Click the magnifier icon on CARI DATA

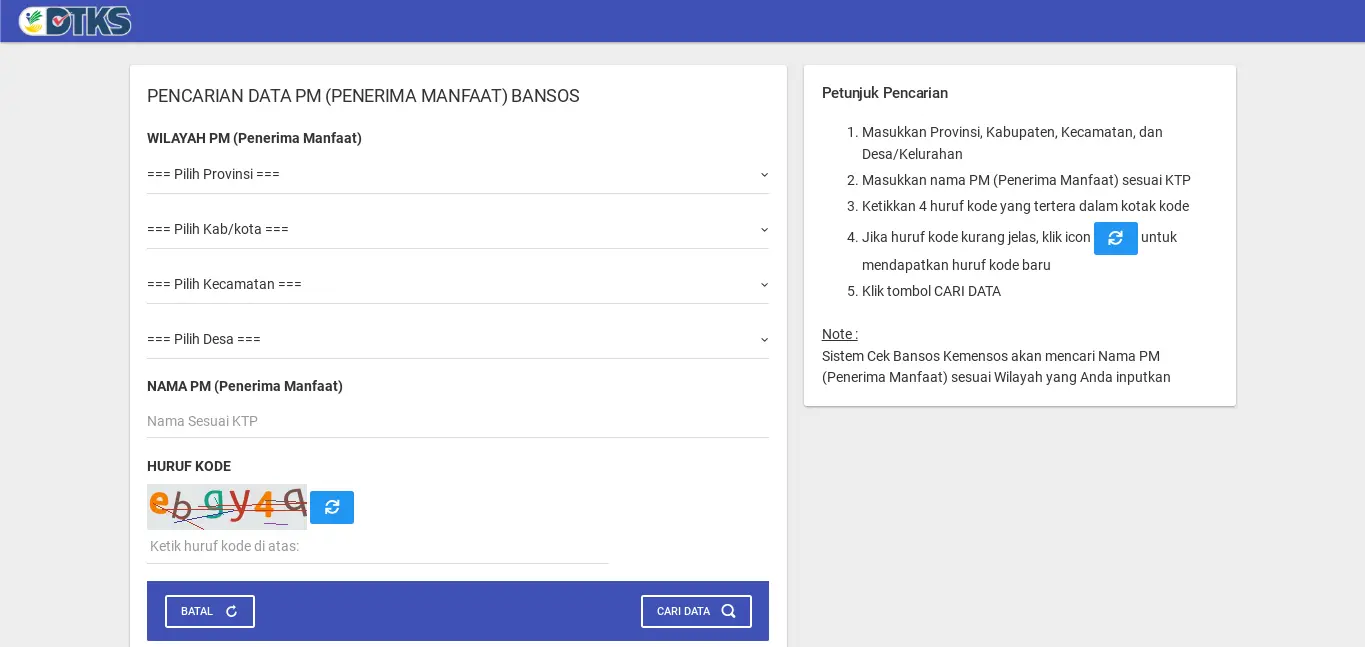(x=728, y=611)
